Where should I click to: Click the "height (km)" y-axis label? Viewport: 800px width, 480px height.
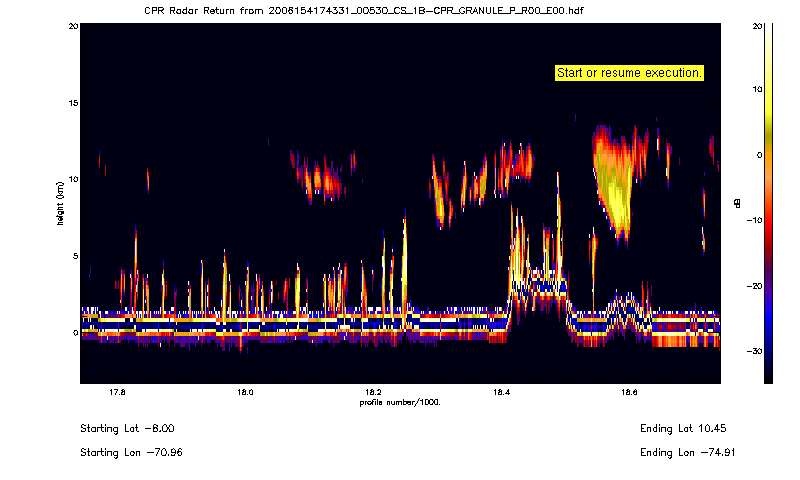pos(61,203)
